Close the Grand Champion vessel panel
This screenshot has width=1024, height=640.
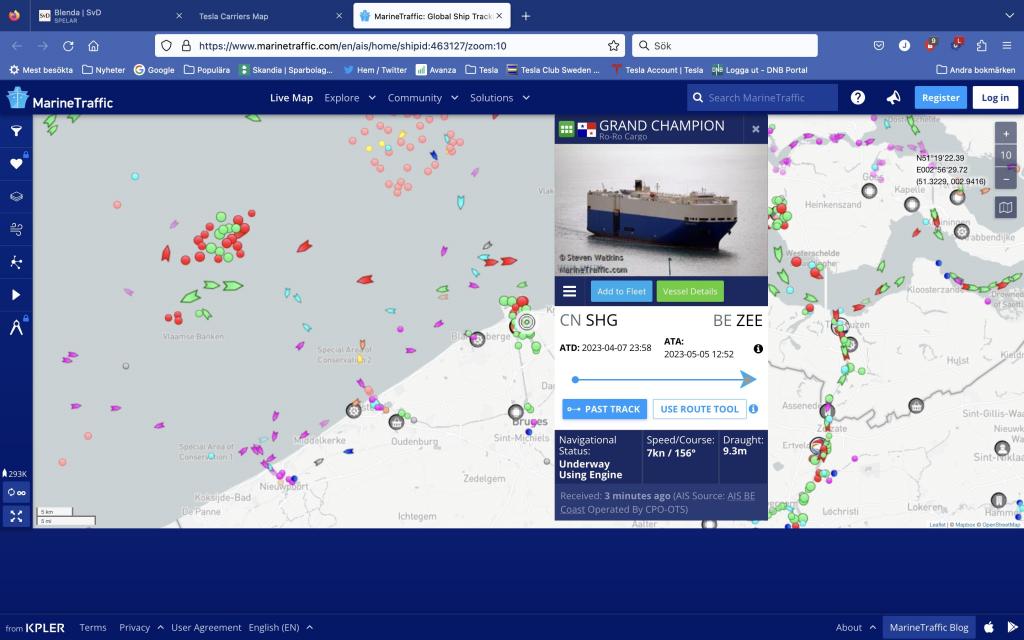756,129
